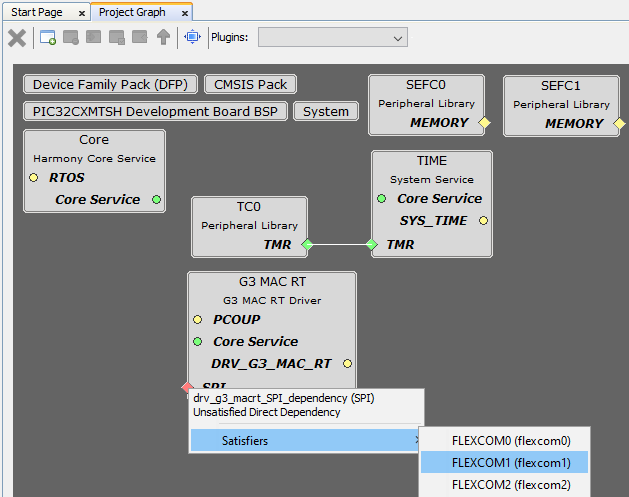Click G3 MAC RT Core Service green circle

tap(197, 342)
